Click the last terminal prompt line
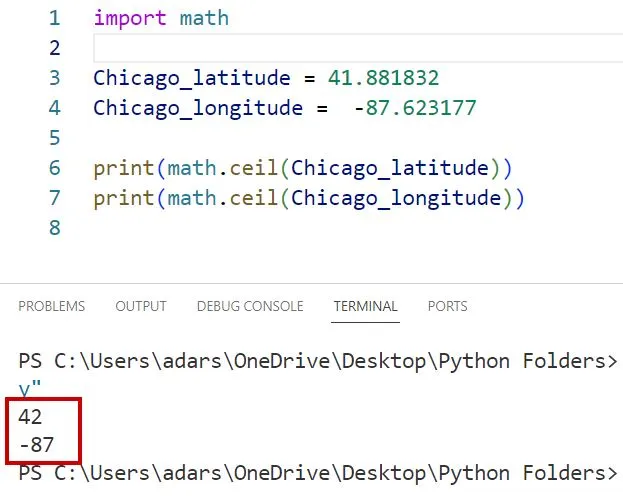623x504 pixels. [318, 472]
